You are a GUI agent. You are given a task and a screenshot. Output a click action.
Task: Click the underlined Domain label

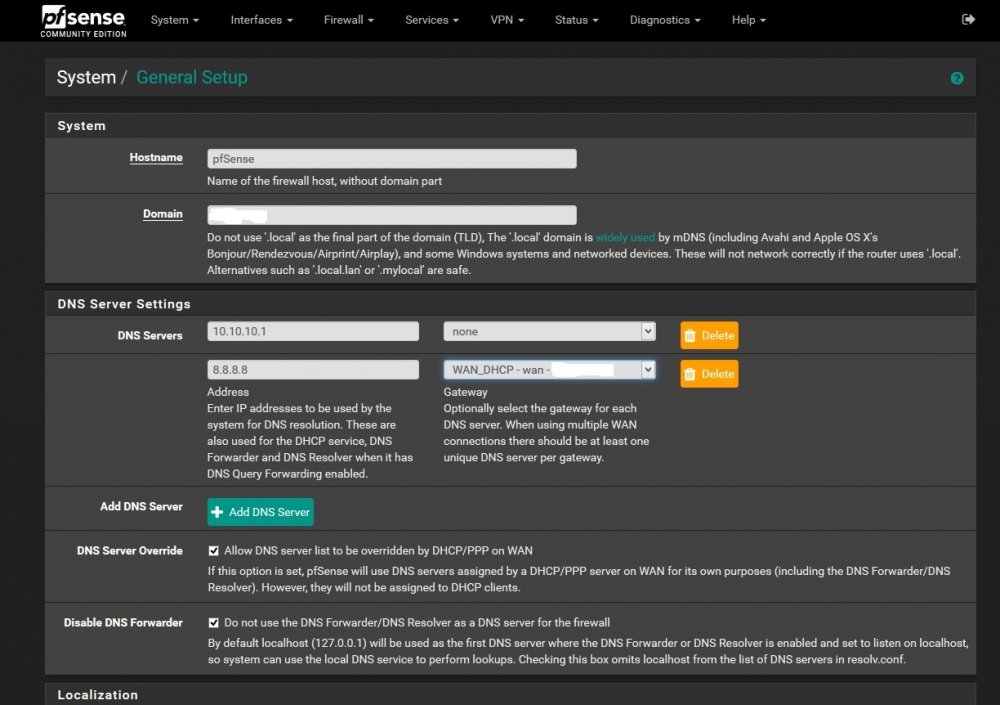pyautogui.click(x=163, y=214)
